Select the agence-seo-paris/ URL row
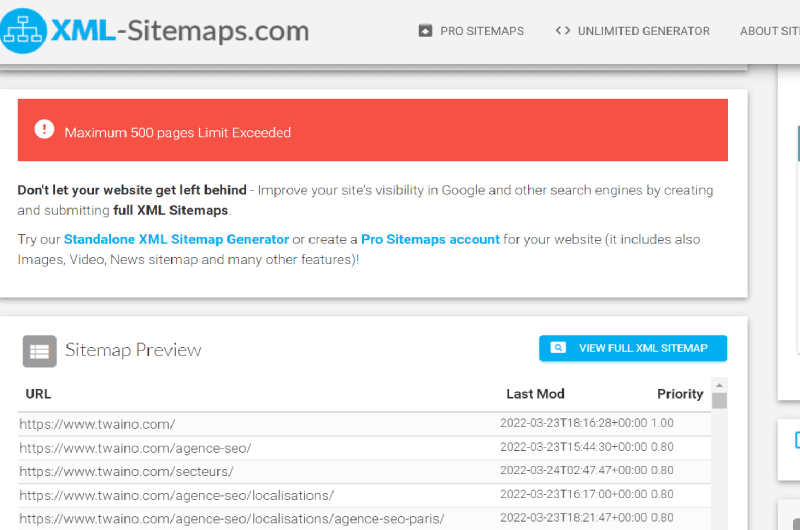Viewport: 800px width, 530px height. click(x=232, y=519)
